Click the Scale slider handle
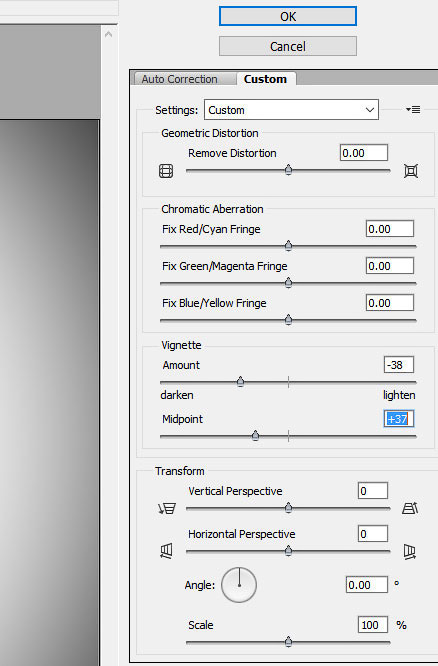 click(288, 641)
